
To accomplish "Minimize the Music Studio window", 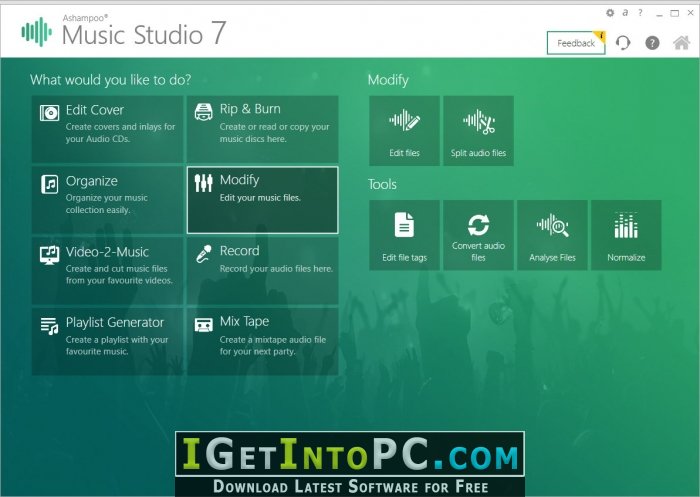I will click(x=659, y=13).
